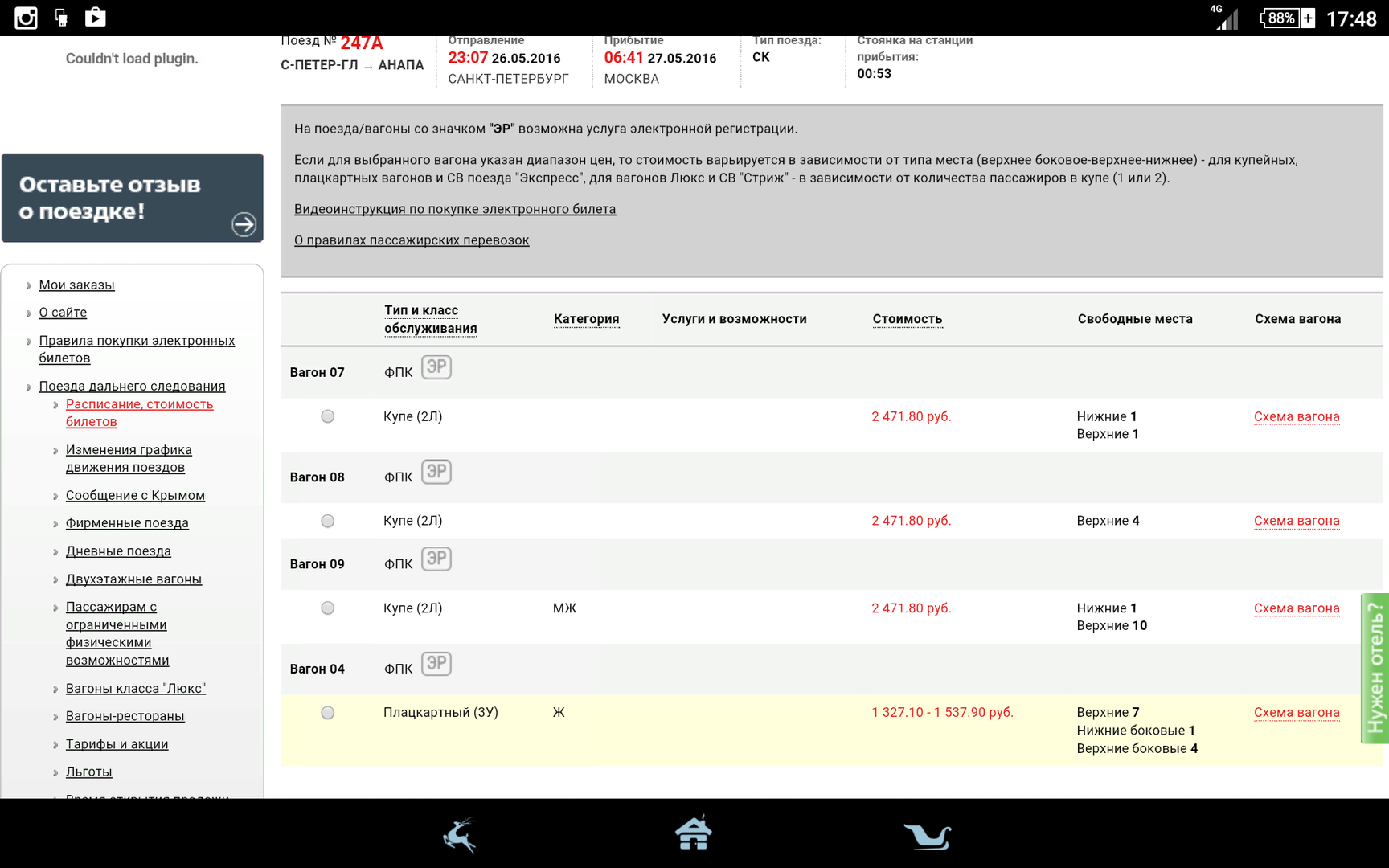Open the green Нужен отель side tab
This screenshot has width=1389, height=868.
pyautogui.click(x=1375, y=669)
